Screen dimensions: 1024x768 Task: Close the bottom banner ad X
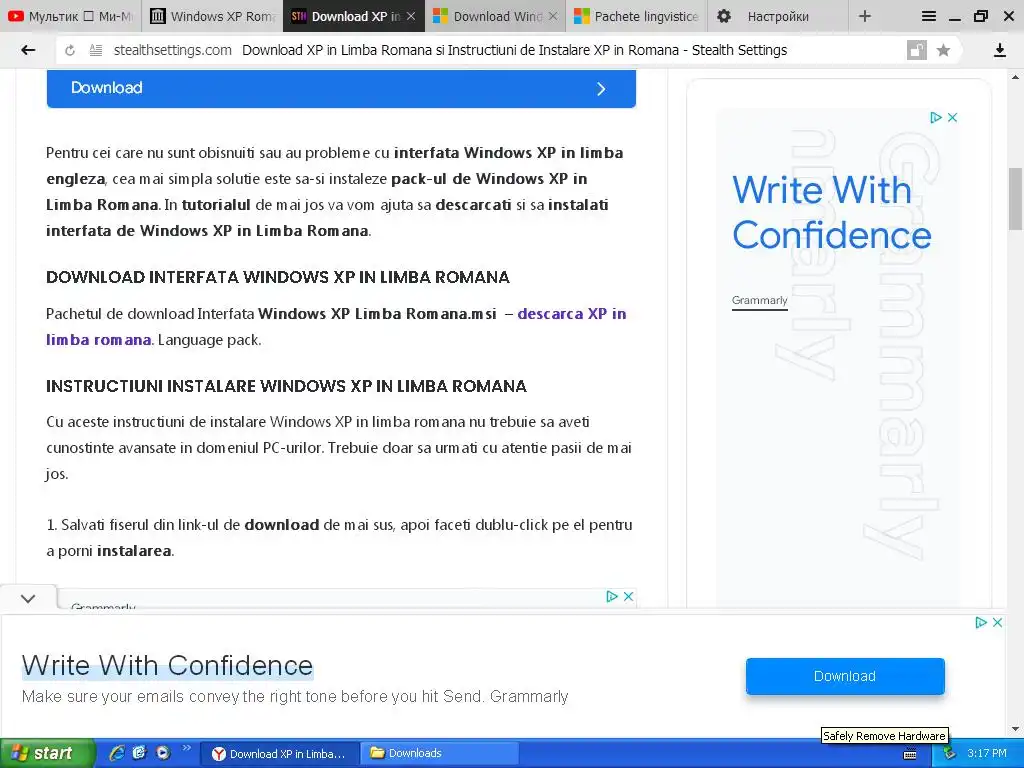pyautogui.click(x=997, y=622)
